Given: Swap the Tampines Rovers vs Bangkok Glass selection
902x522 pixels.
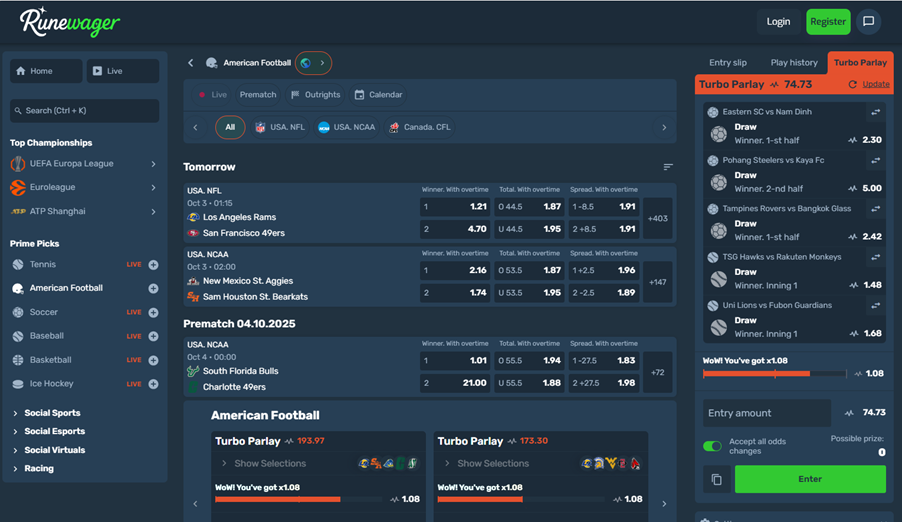Looking at the screenshot, I should point(876,209).
